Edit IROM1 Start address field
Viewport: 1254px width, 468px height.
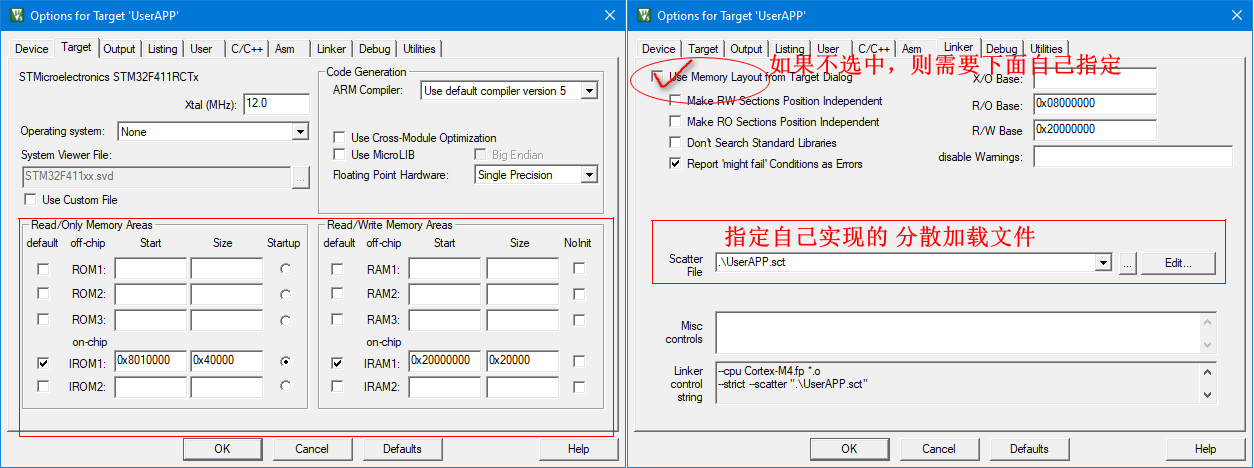151,361
